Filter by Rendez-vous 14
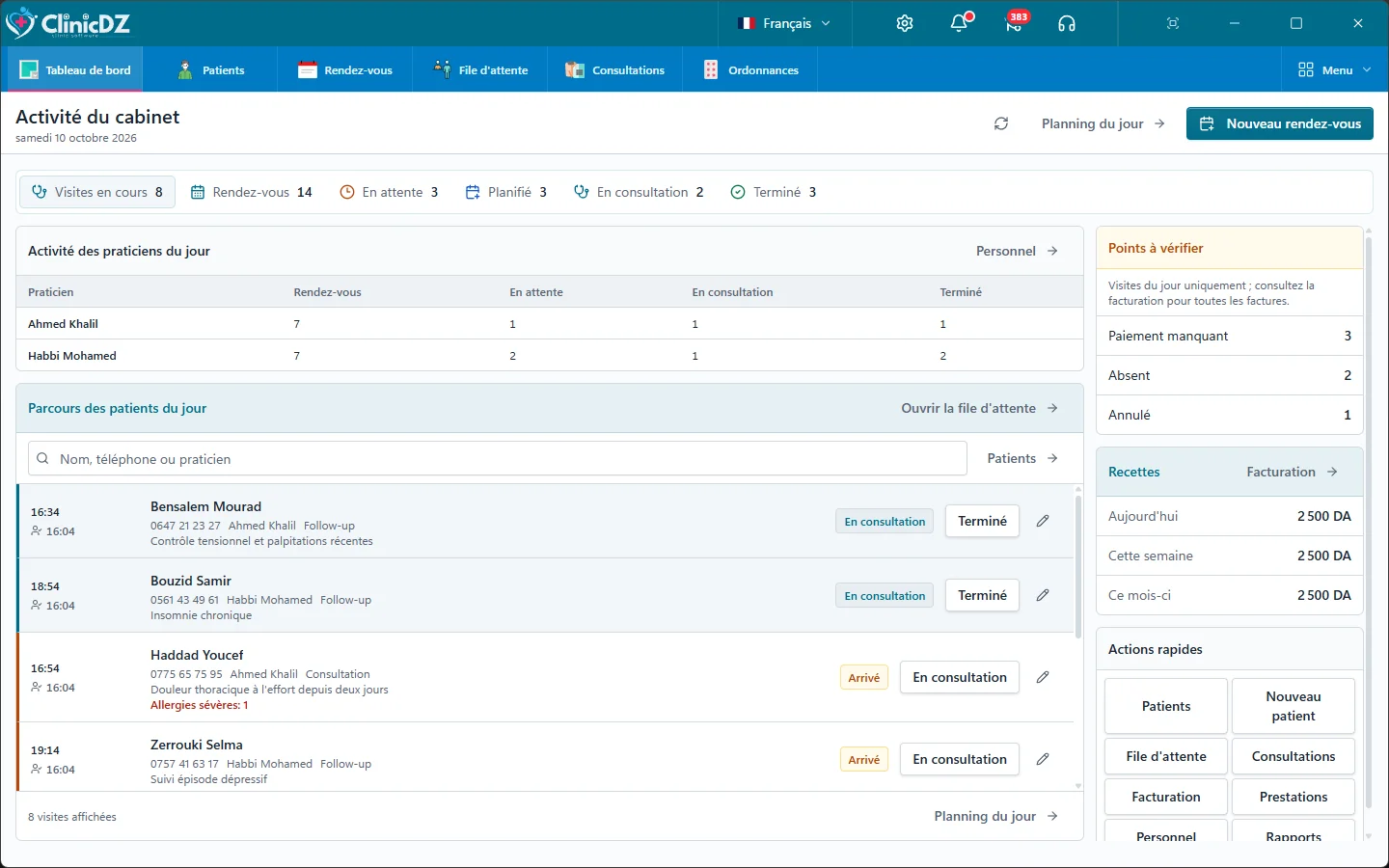The width and height of the screenshot is (1389, 868). coord(252,192)
